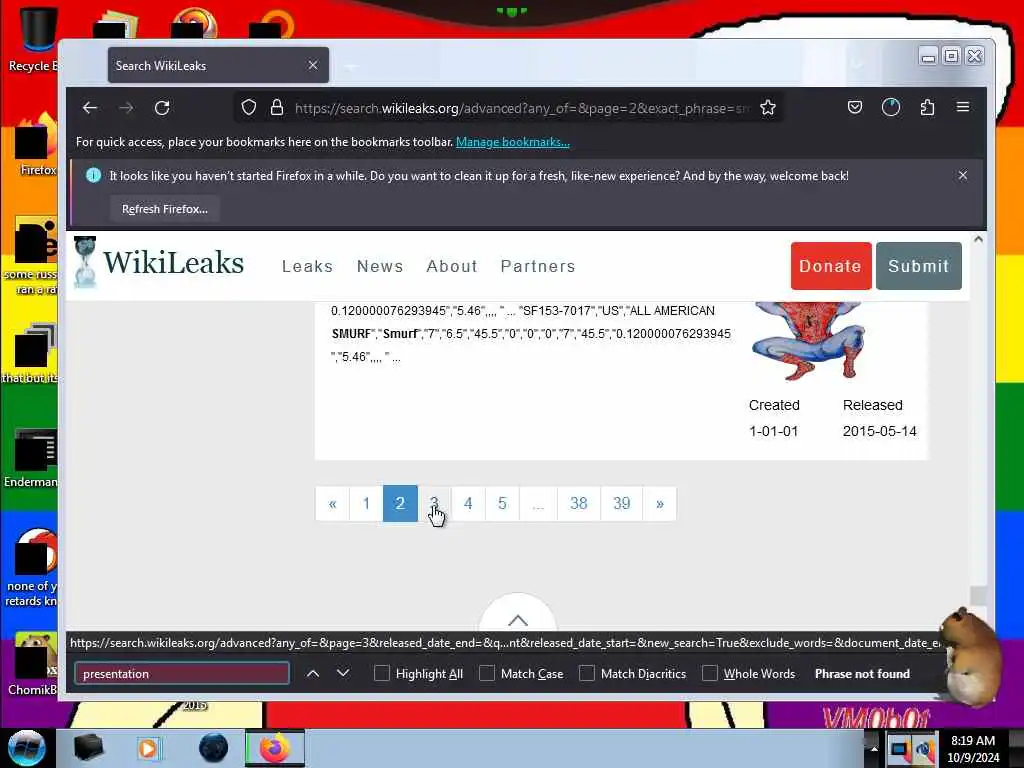The image size is (1024, 768).
Task: Open the Enderman desktop icon
Action: point(33,458)
